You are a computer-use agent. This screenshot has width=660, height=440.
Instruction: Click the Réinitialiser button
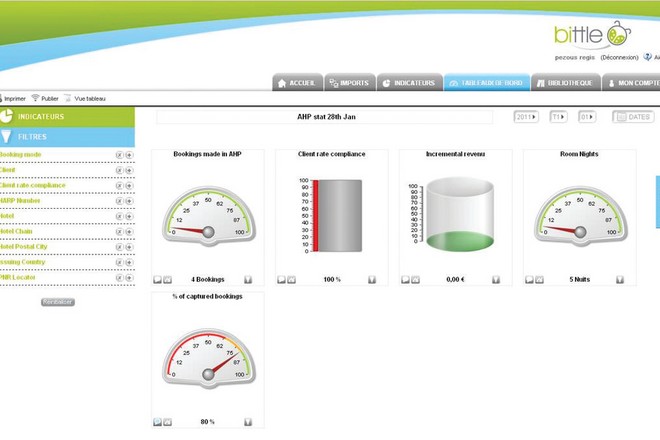tap(58, 301)
